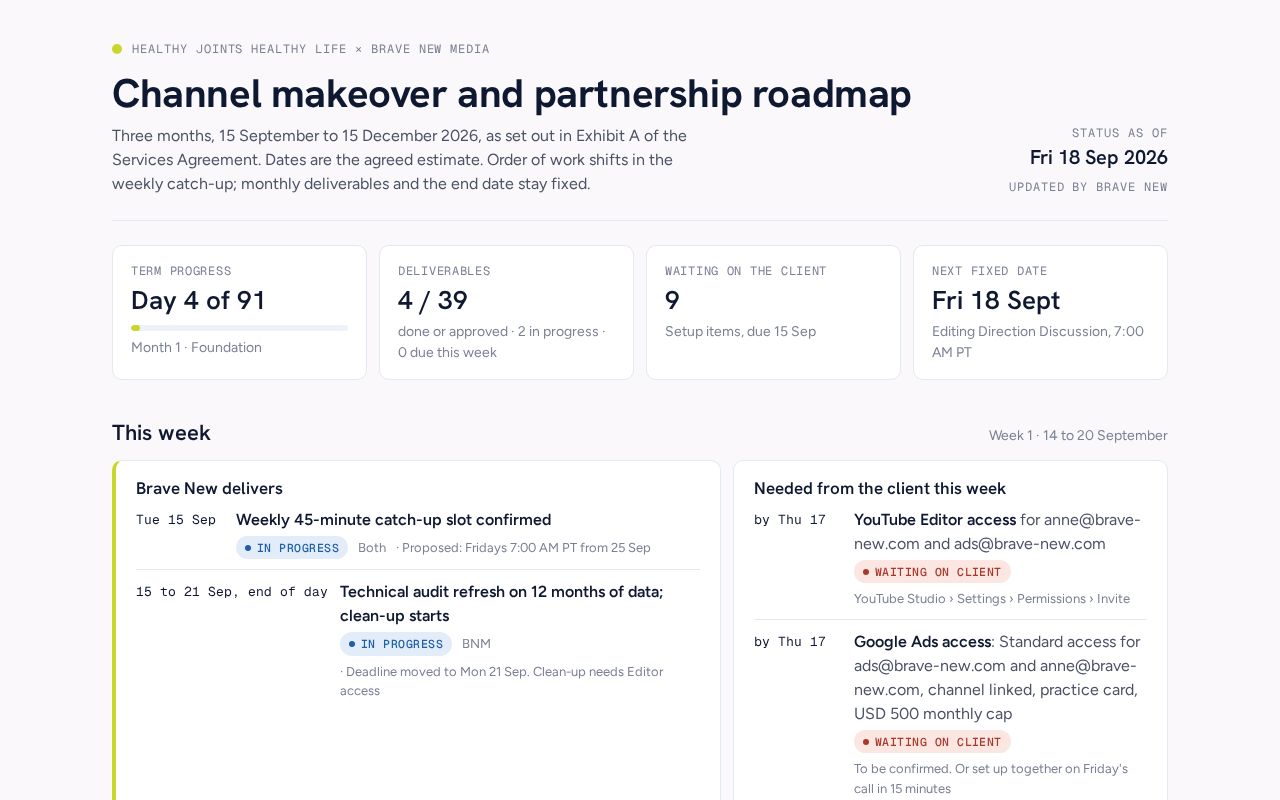Click the 'Fri 18 Sep 2026' status date
This screenshot has width=1280, height=800.
click(x=1098, y=157)
